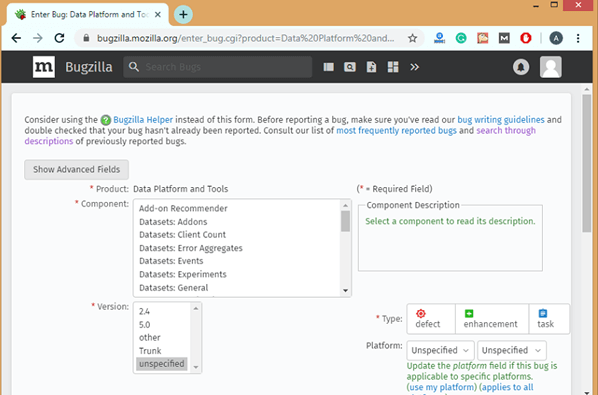The width and height of the screenshot is (598, 395).
Task: Click the component list scrollbar thumb
Action: 346,221
